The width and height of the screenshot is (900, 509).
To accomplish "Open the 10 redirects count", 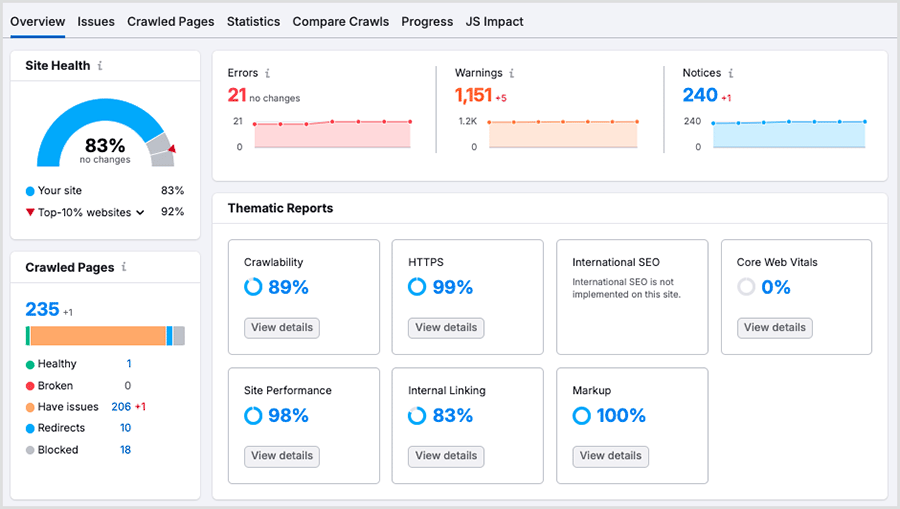I will pos(125,428).
